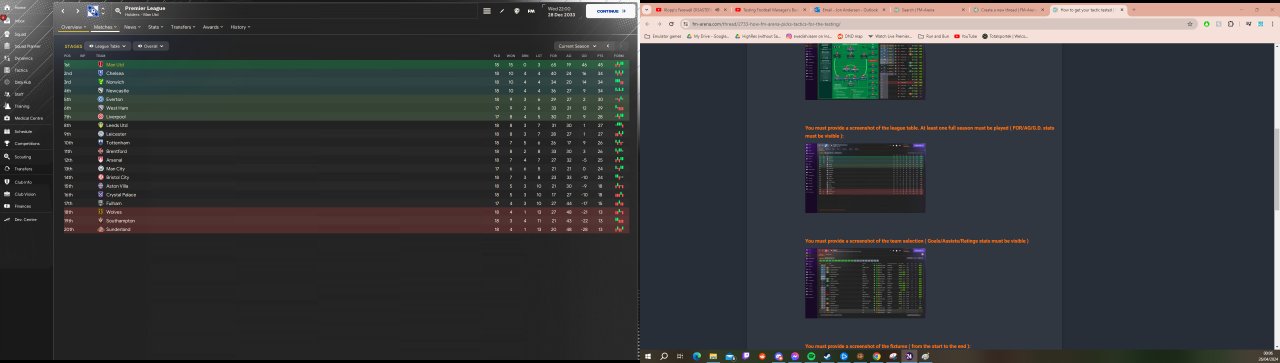Open the History tab
Image resolution: width=1280 pixels, height=363 pixels.
240,27
